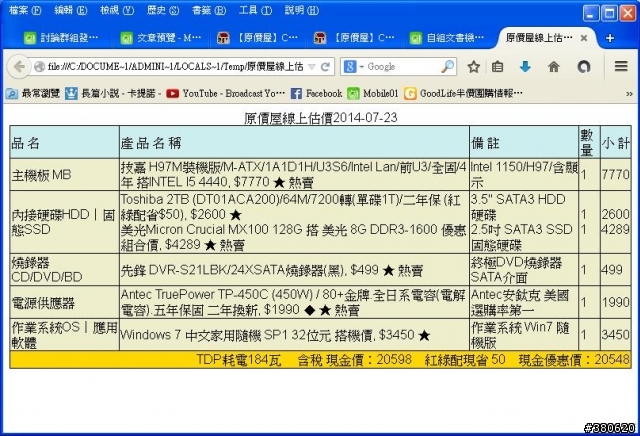Screen dimensions: 640x436
Task: Open the GoodLife半價團購情報 bookmark
Action: (464, 93)
